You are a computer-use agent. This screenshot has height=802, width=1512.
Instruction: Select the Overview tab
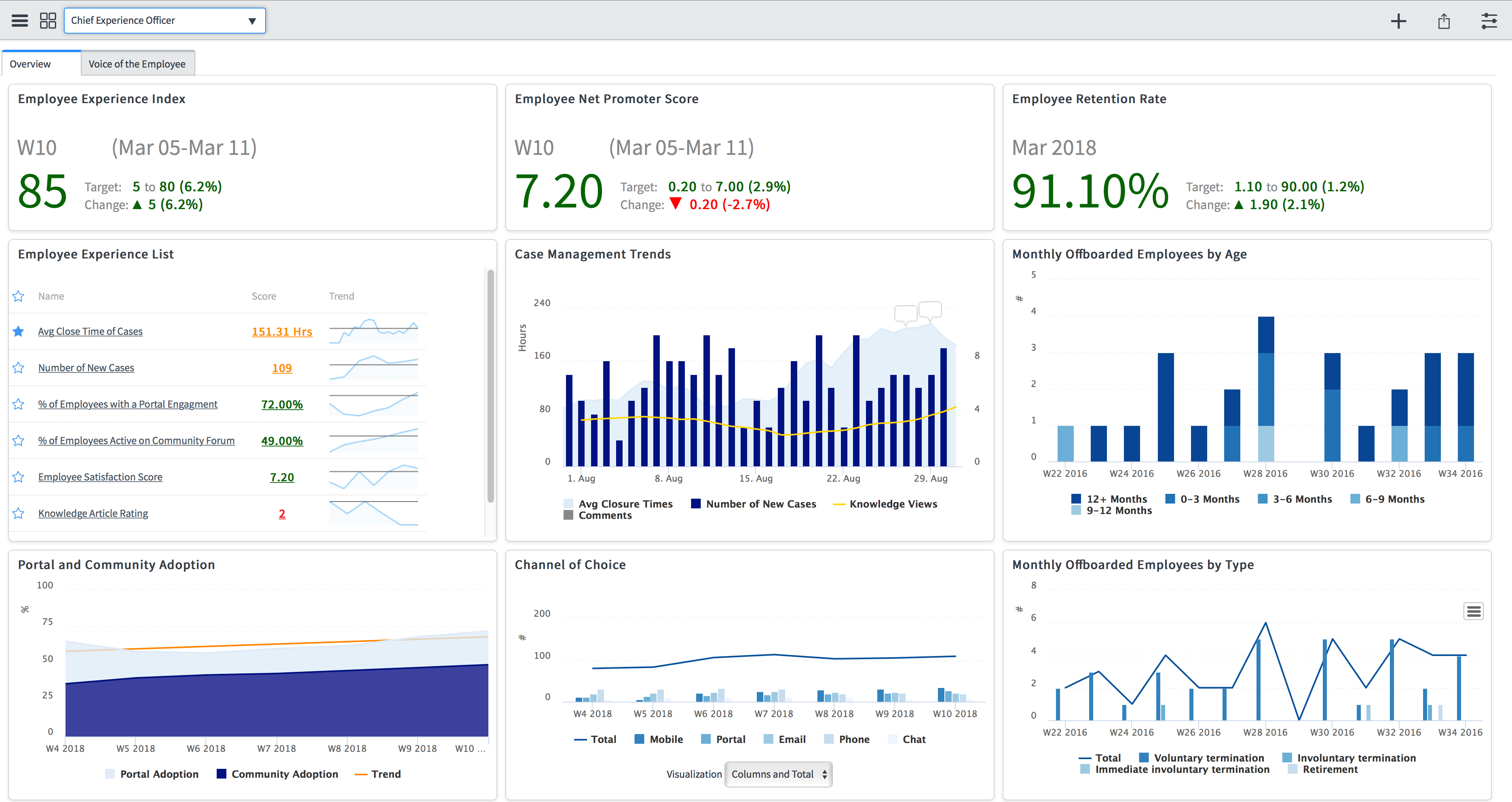[x=30, y=63]
